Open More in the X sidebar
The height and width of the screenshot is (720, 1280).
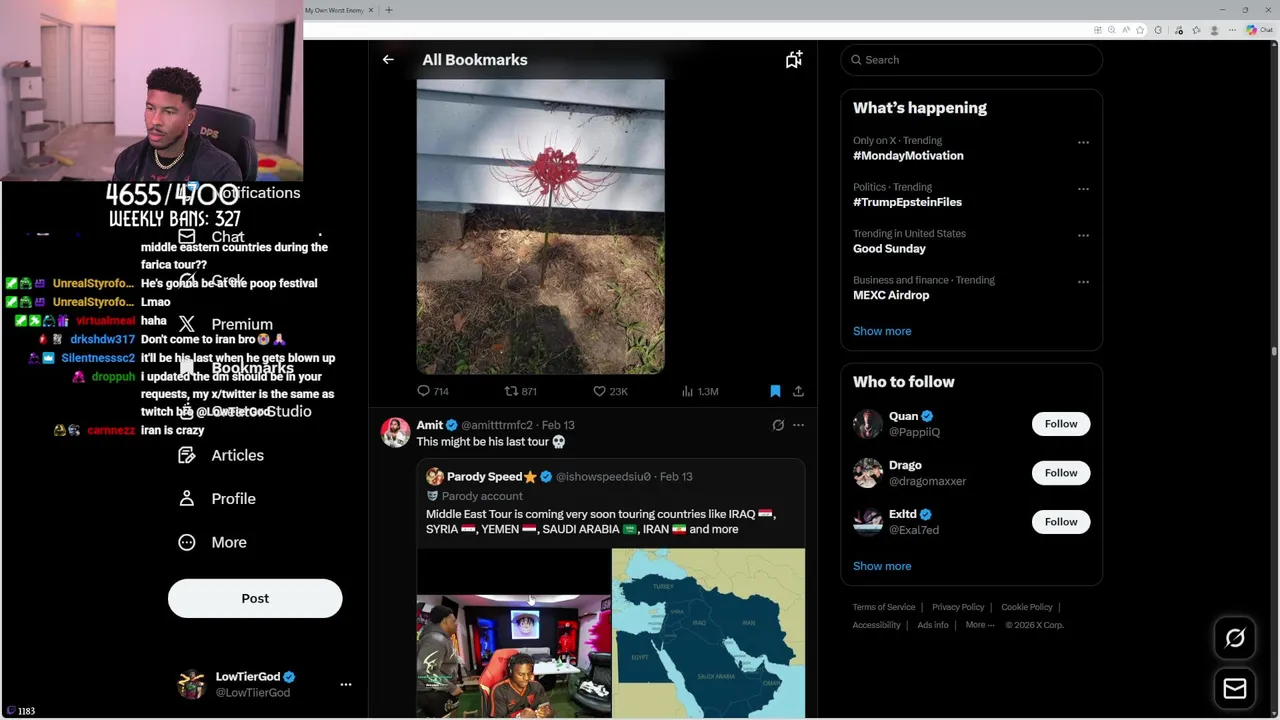pyautogui.click(x=212, y=542)
